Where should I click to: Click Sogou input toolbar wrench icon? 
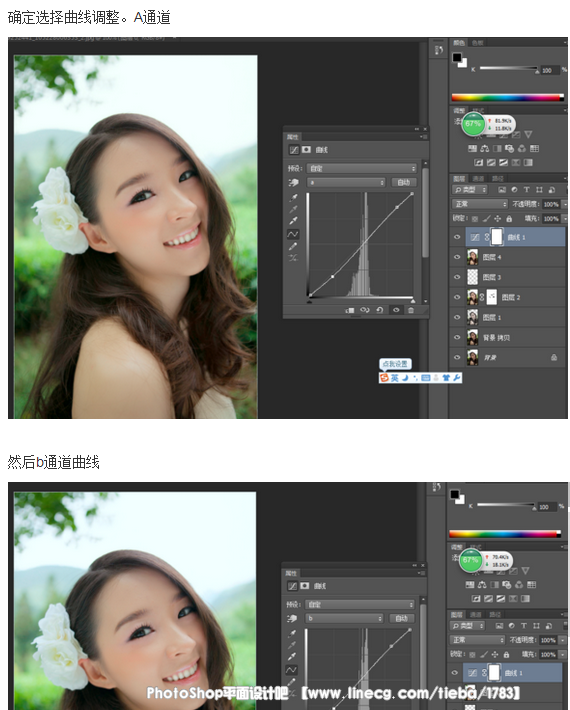tap(456, 378)
